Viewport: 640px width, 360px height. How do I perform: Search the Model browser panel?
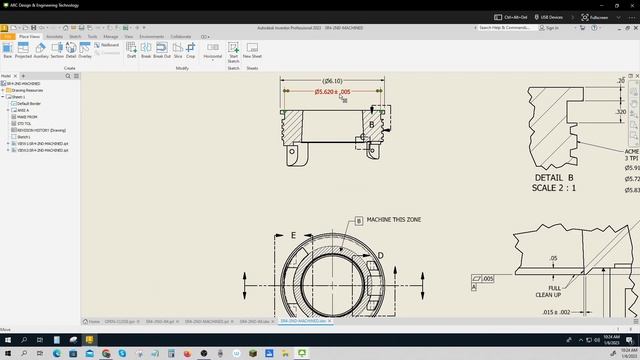pos(68,76)
